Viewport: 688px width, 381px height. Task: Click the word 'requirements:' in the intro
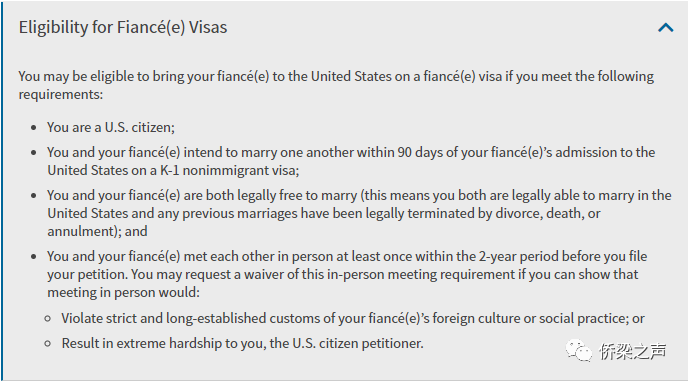click(61, 94)
